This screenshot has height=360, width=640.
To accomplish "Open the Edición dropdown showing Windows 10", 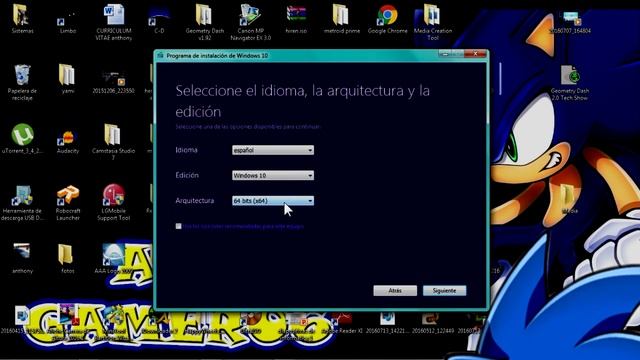I will 273,176.
